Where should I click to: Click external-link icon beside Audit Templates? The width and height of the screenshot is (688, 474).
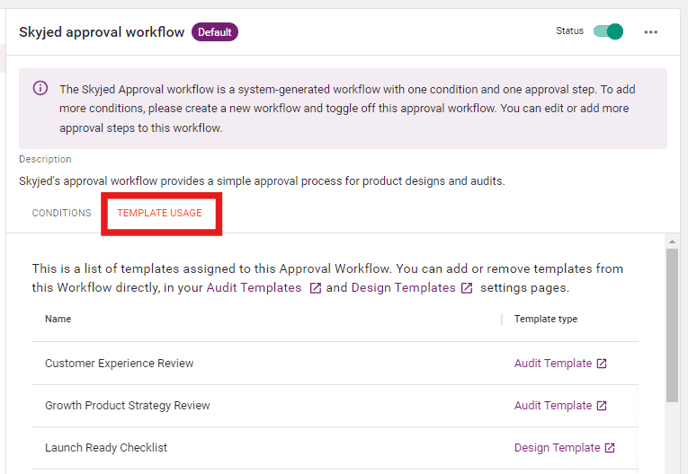[x=315, y=288]
